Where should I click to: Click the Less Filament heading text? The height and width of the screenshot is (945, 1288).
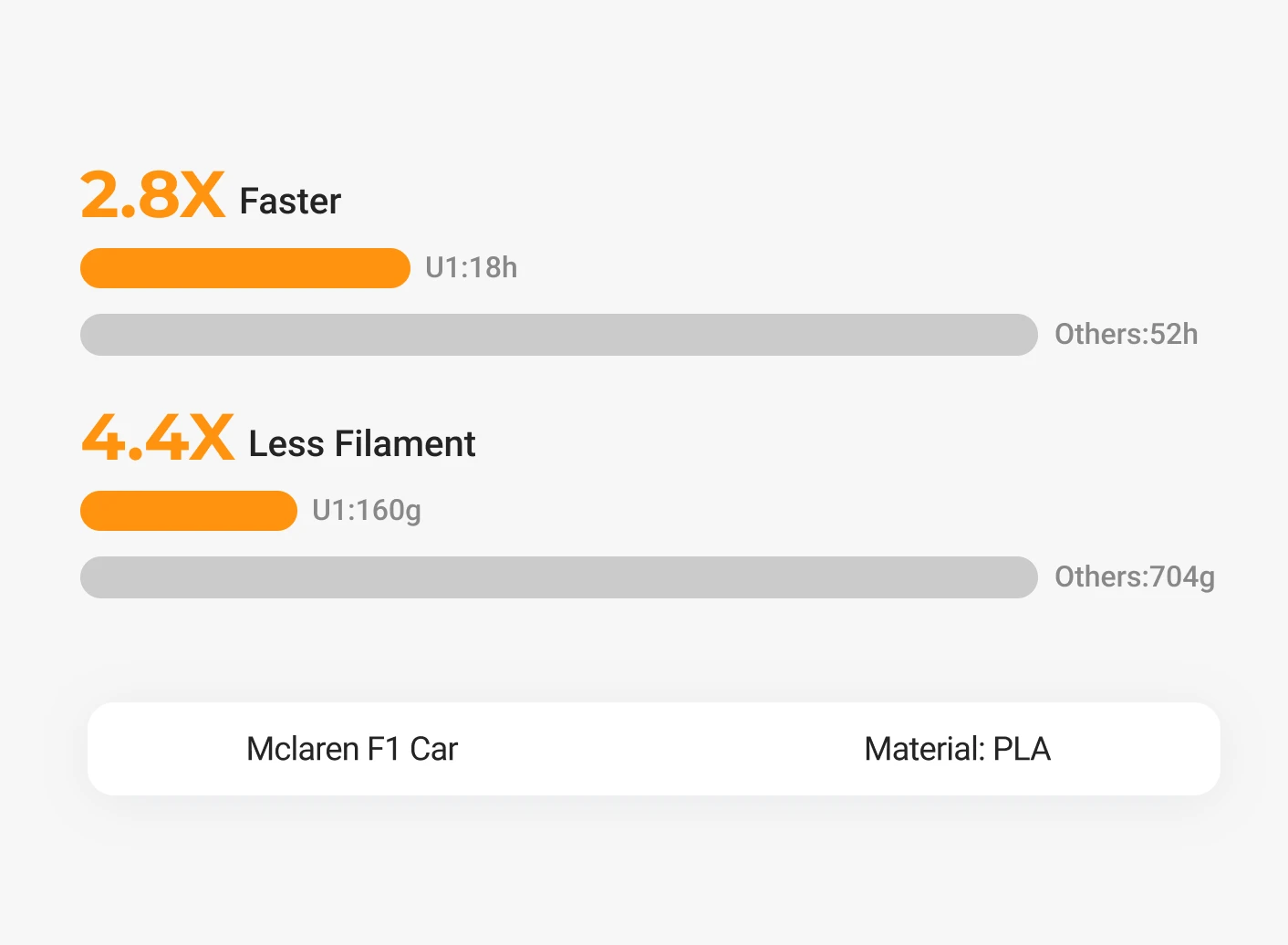(x=361, y=444)
